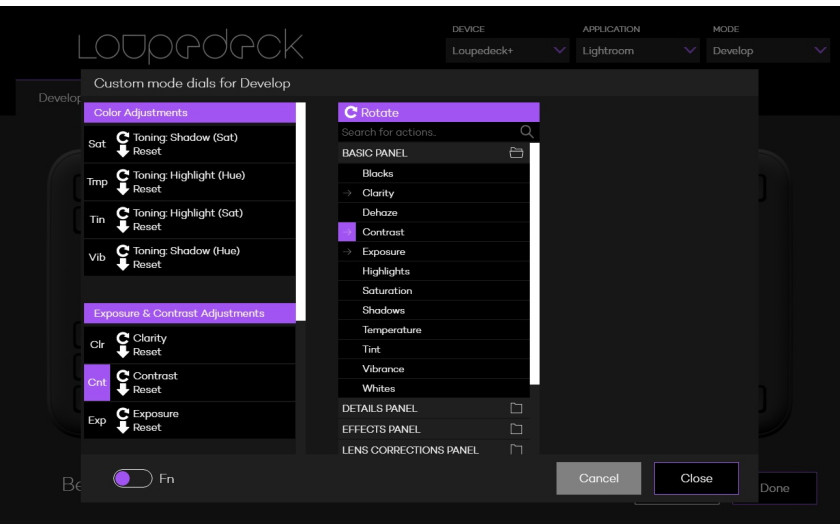Image resolution: width=840 pixels, height=530 pixels.
Task: Select the Exp dial label
Action: (97, 420)
